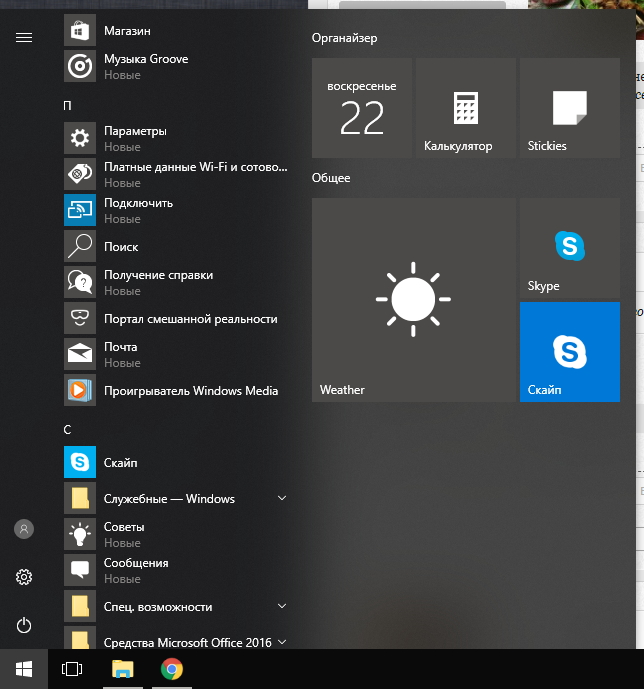
Task: Click the Получение справки label text
Action: click(x=158, y=275)
